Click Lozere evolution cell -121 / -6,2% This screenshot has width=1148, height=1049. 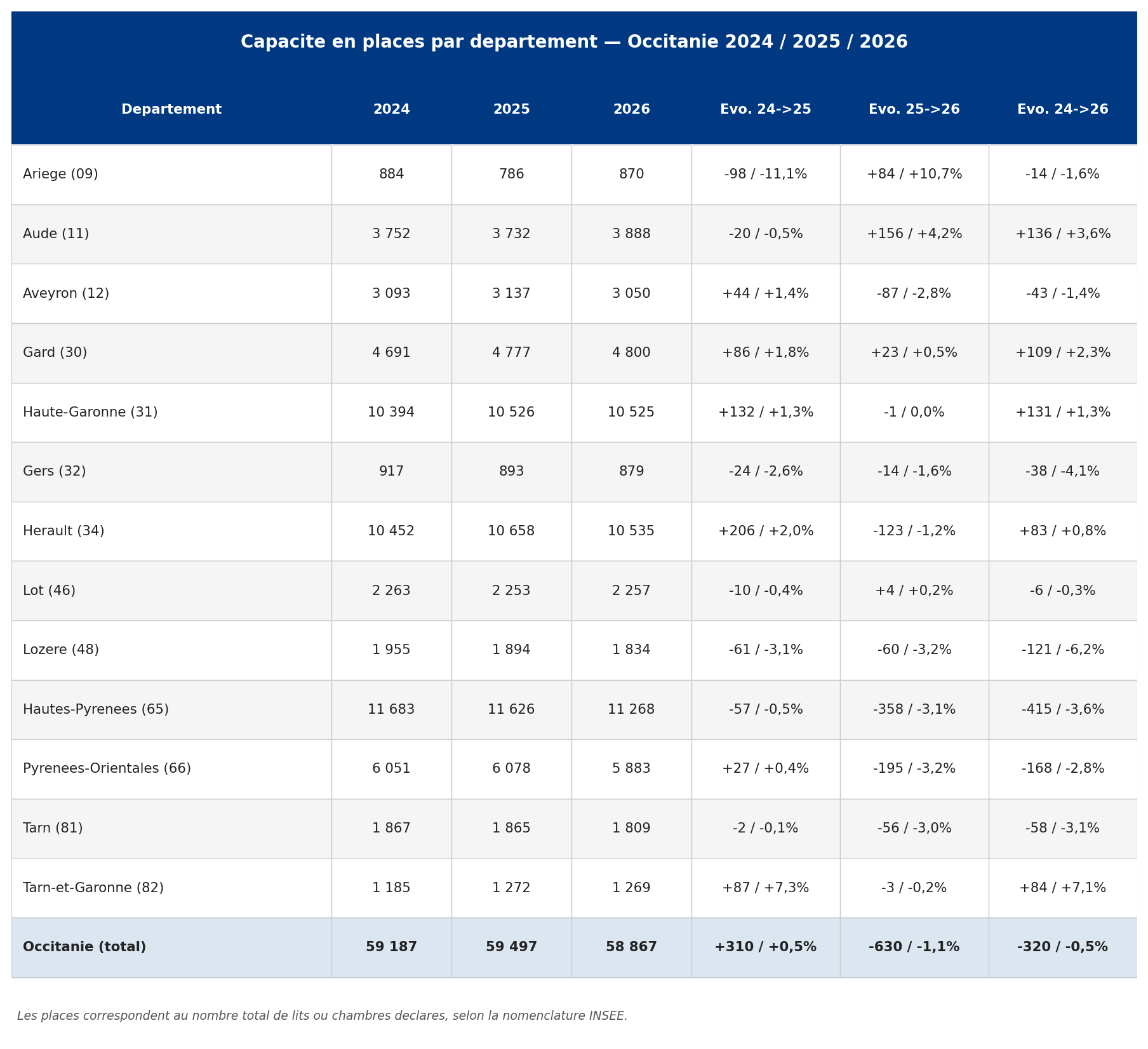[x=1062, y=650]
